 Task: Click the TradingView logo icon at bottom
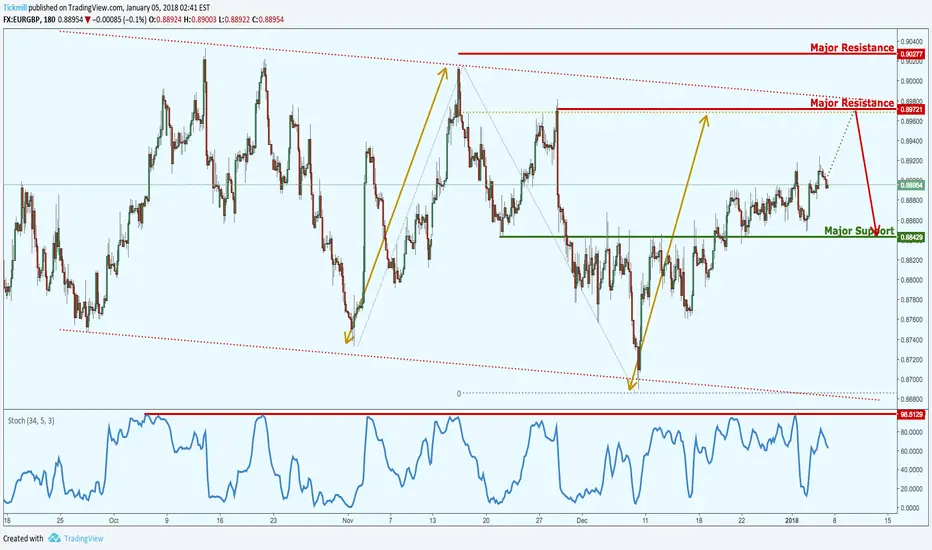point(54,538)
